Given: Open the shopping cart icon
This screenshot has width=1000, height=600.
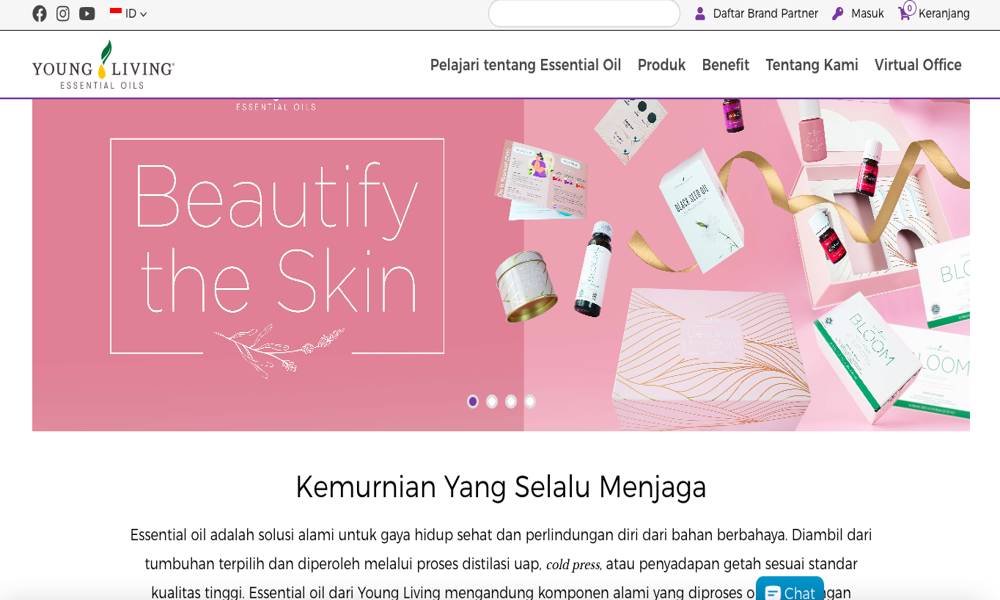Looking at the screenshot, I should click(904, 13).
